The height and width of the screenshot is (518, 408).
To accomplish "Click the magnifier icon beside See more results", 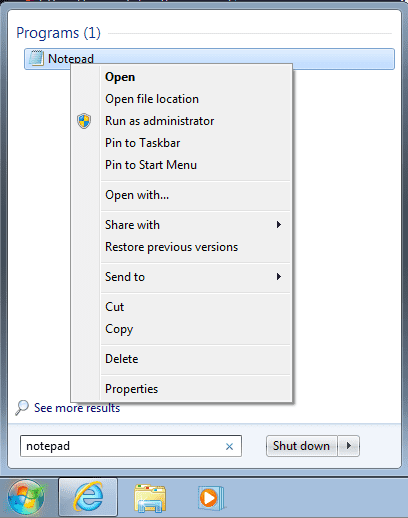I will [22, 408].
